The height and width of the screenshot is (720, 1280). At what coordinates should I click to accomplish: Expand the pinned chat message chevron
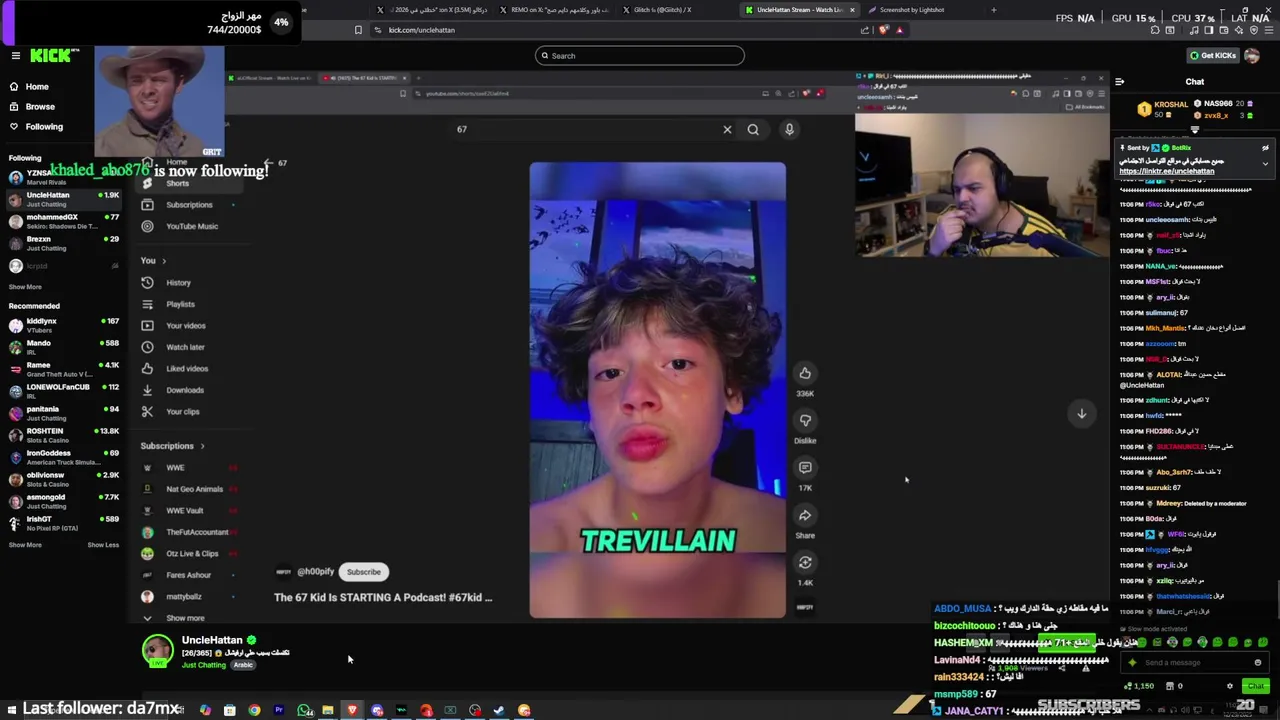pos(1265,164)
